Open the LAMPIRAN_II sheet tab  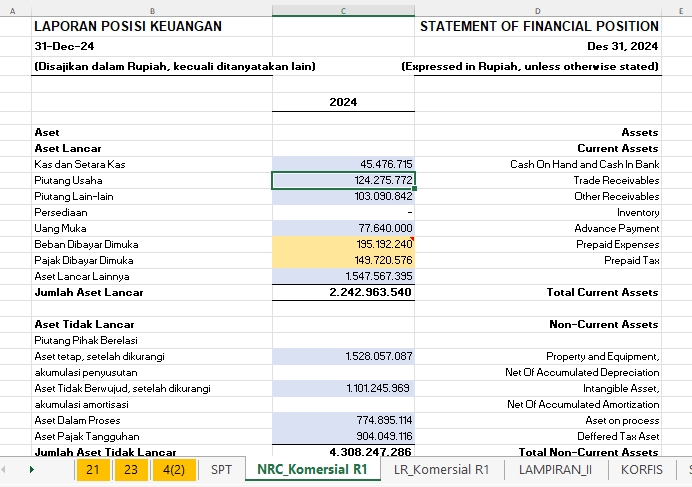coord(553,469)
